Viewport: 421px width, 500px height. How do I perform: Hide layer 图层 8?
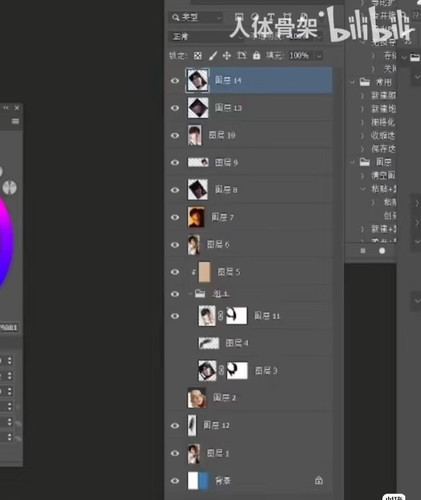coord(175,190)
